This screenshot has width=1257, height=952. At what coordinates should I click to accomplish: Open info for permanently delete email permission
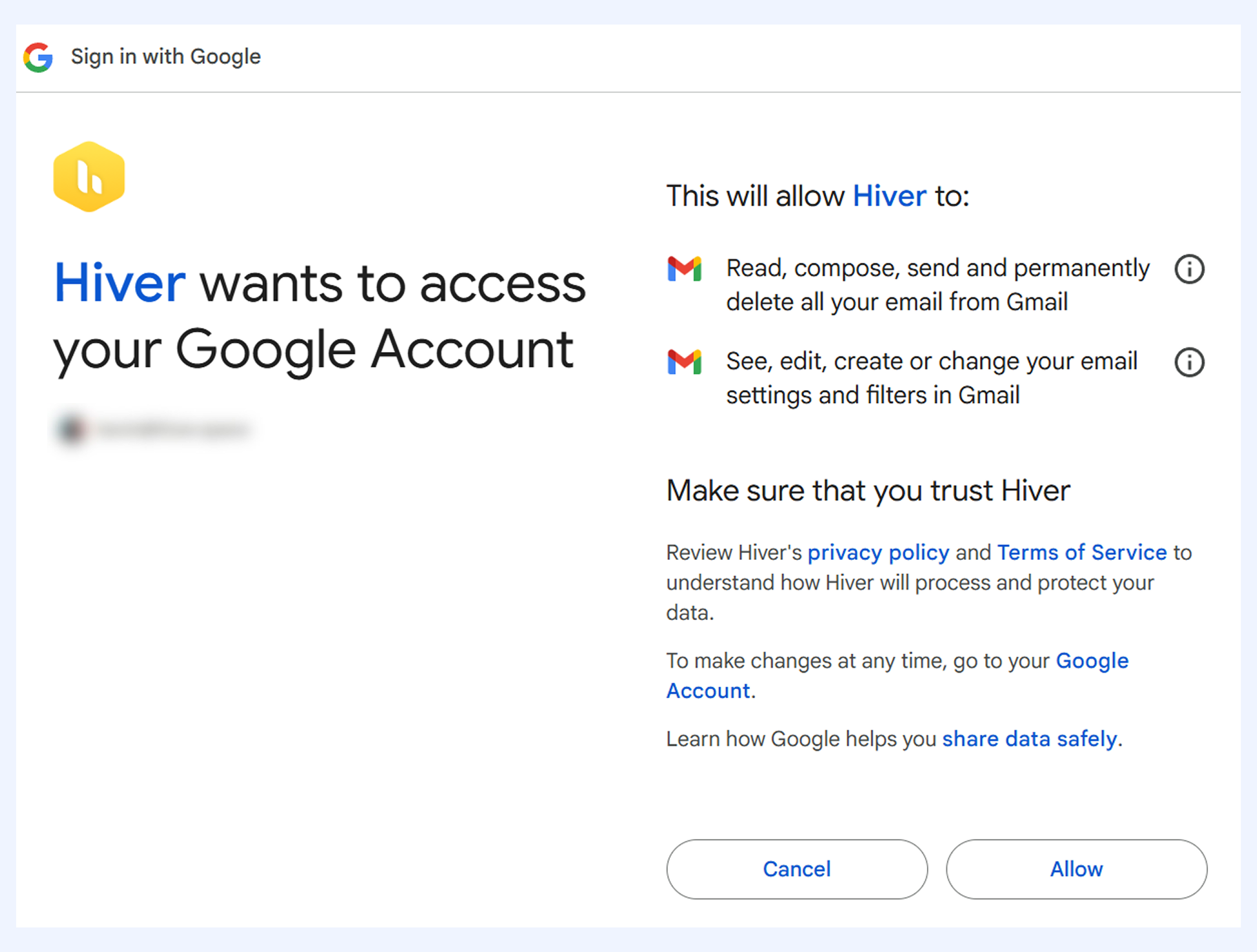click(1189, 269)
